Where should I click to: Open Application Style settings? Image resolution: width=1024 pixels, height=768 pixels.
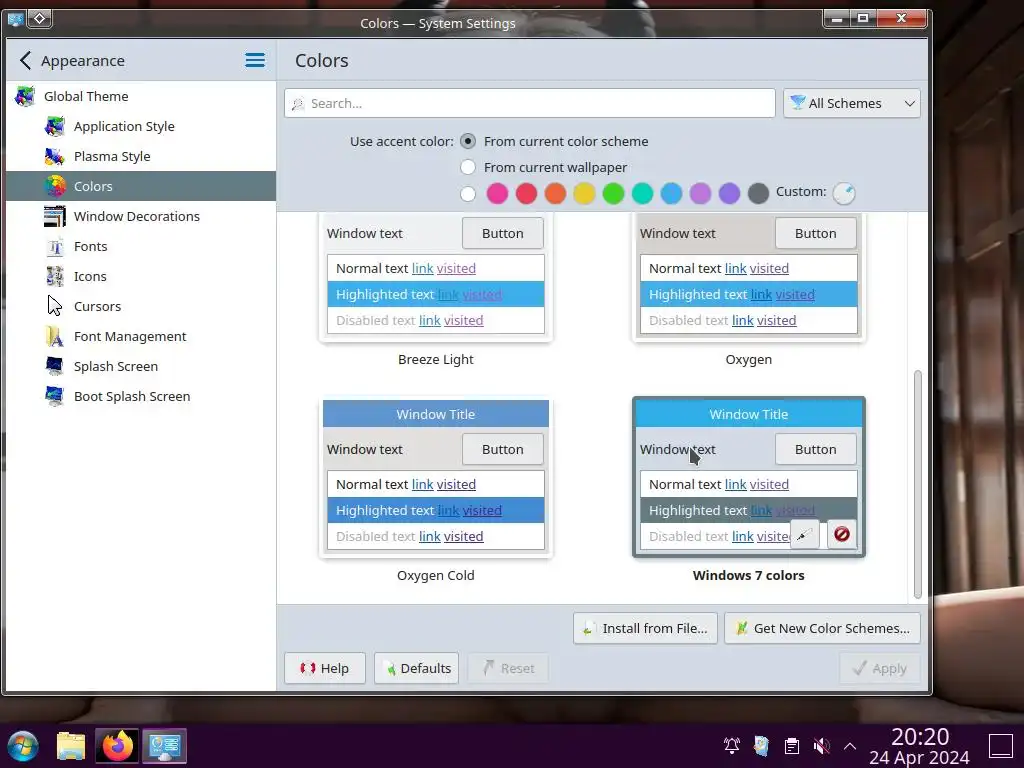point(141,127)
